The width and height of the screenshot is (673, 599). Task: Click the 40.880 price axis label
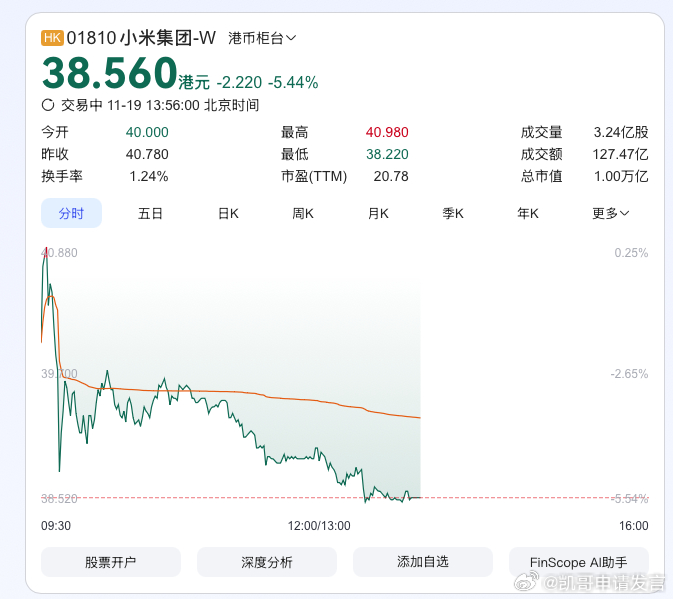pyautogui.click(x=59, y=253)
